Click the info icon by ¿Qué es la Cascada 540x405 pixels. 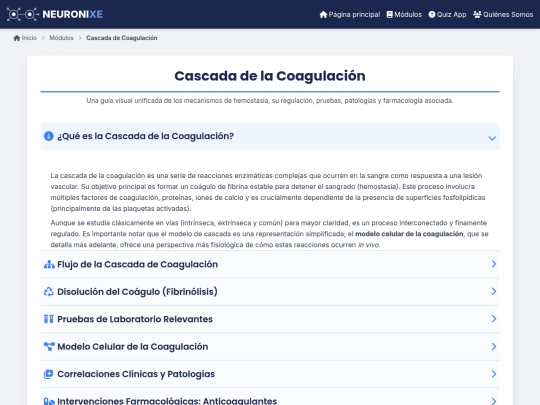click(49, 136)
